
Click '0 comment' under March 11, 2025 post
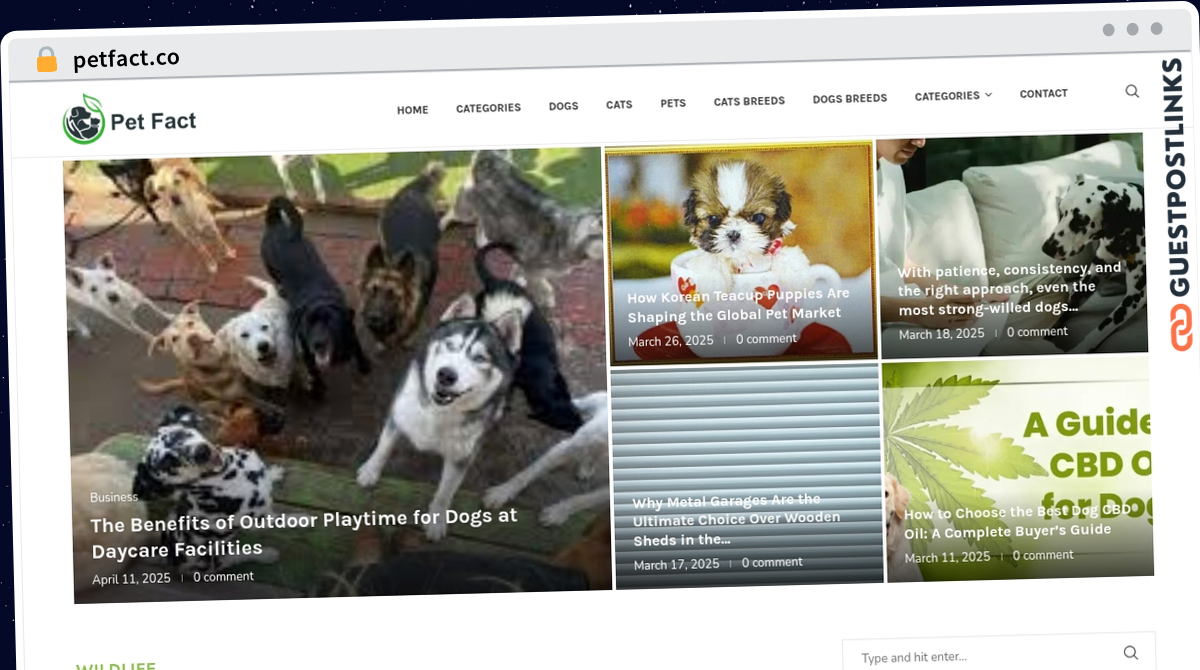point(1043,555)
